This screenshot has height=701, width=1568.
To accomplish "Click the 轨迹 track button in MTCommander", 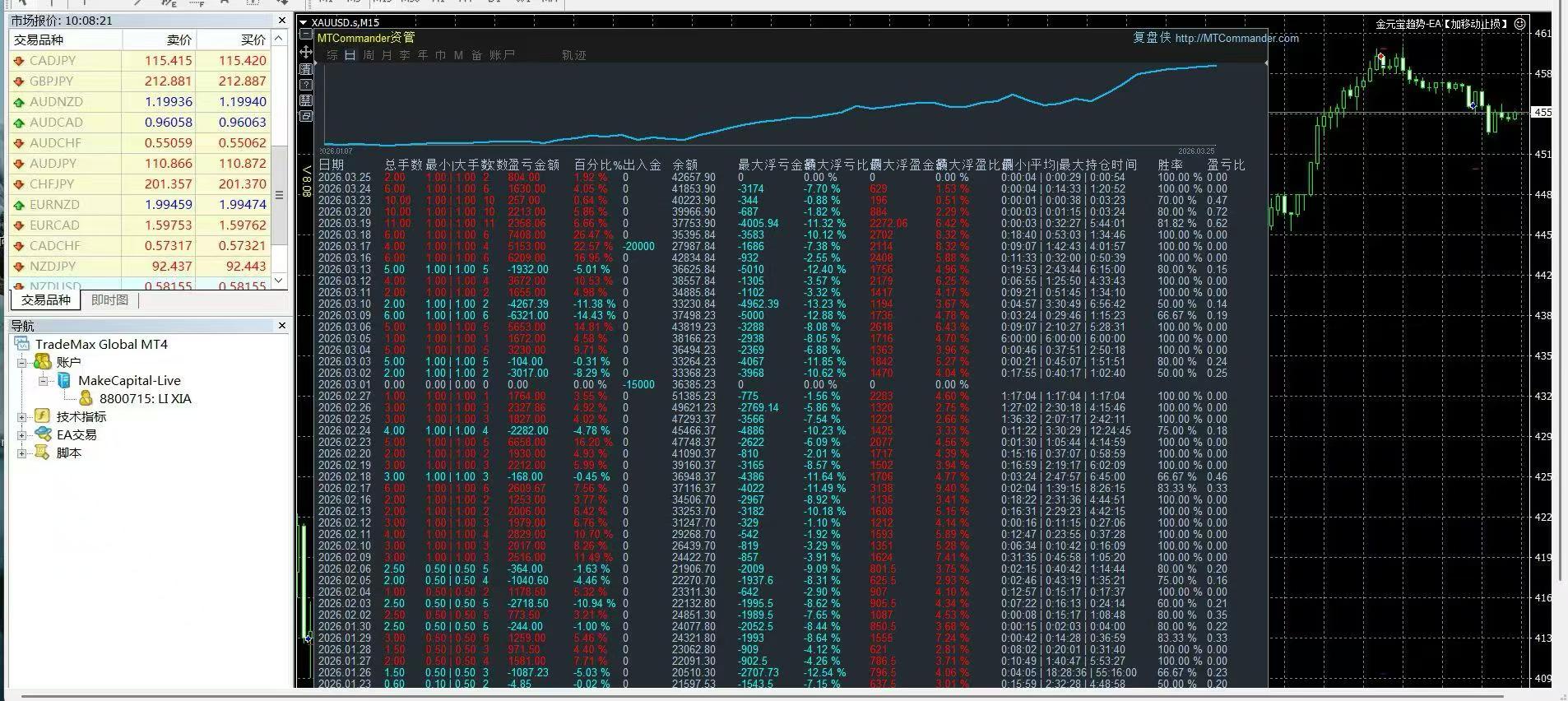I will [x=574, y=55].
